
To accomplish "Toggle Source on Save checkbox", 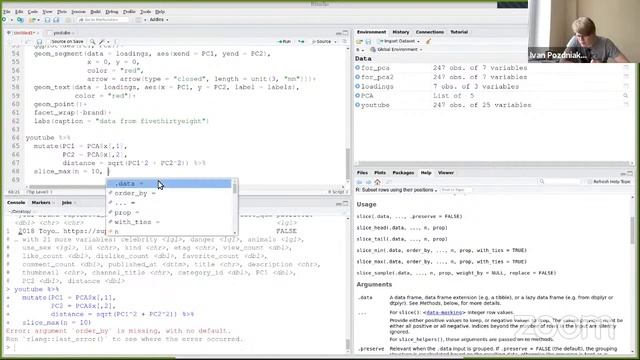I will tap(49, 41).
